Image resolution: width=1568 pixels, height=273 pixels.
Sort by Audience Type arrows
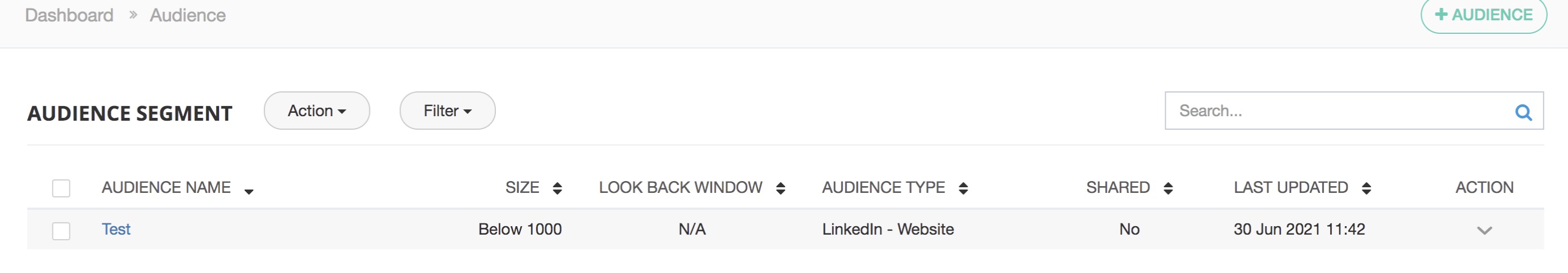[963, 188]
